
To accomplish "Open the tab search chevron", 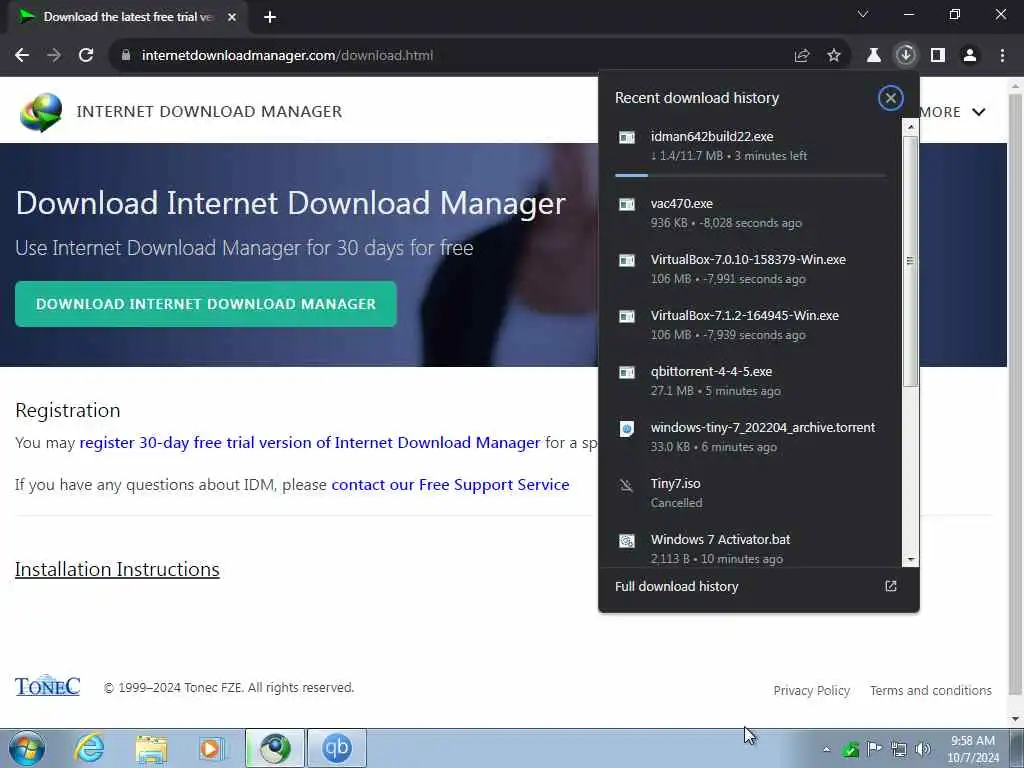I will click(863, 14).
